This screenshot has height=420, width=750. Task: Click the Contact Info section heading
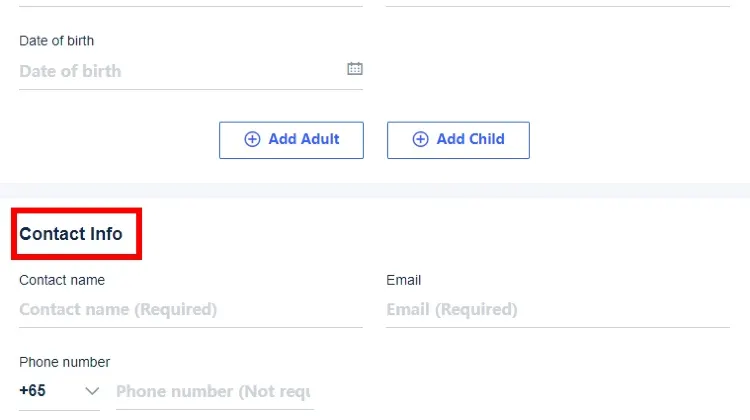71,234
